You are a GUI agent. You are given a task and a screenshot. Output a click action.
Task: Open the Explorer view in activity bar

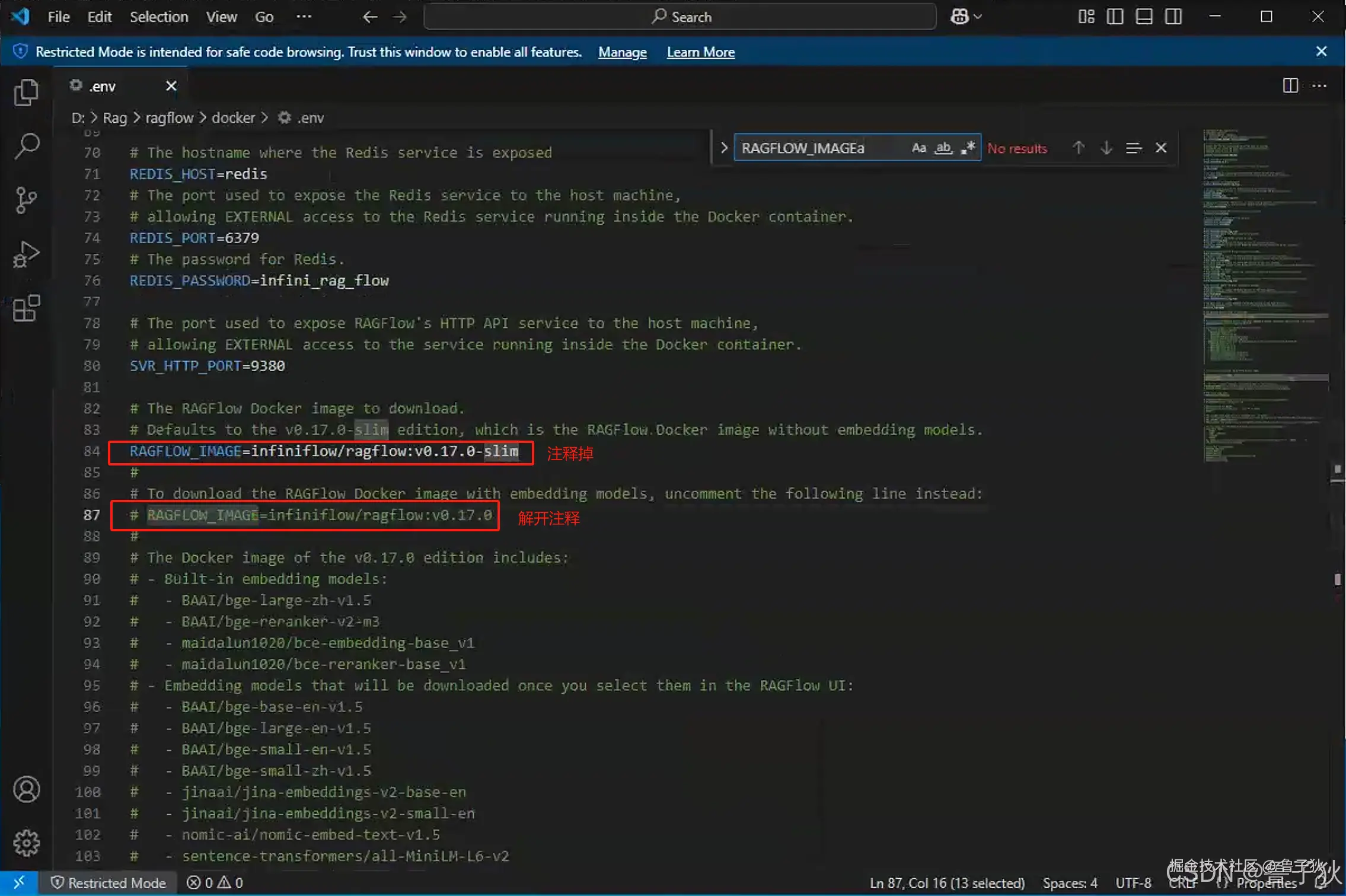point(26,93)
